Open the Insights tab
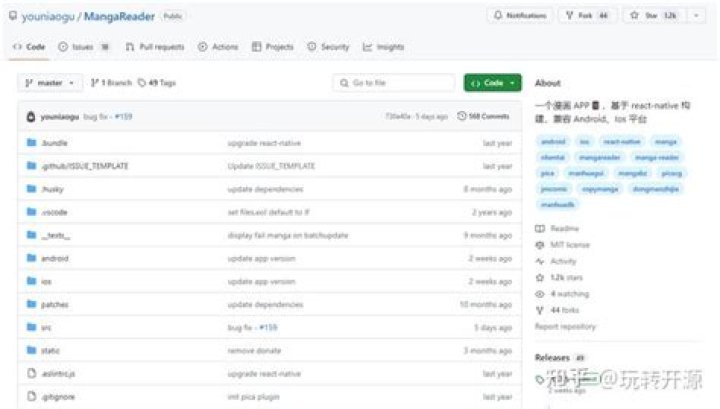 383,47
